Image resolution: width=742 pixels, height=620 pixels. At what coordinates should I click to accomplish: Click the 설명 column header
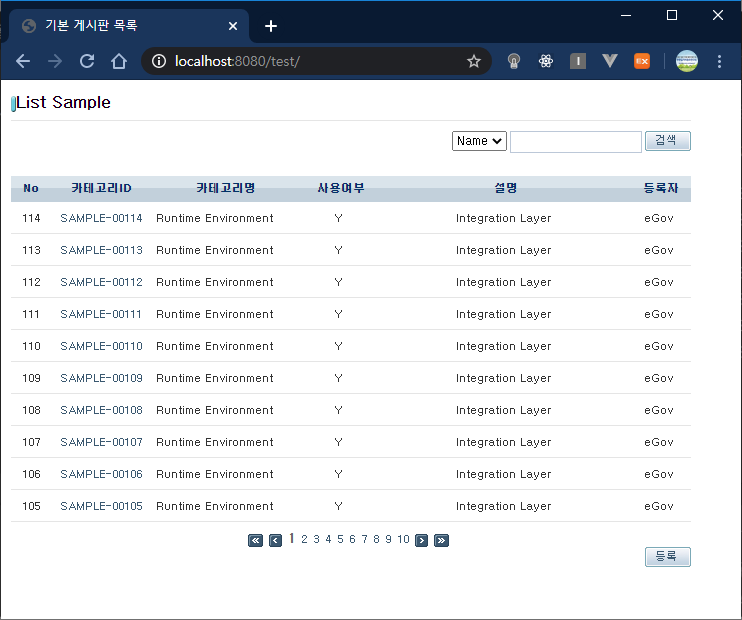click(505, 188)
